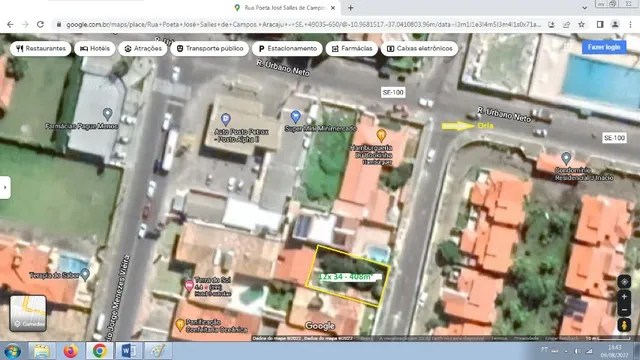
Task: Open the Farmácias category chip
Action: click(351, 49)
